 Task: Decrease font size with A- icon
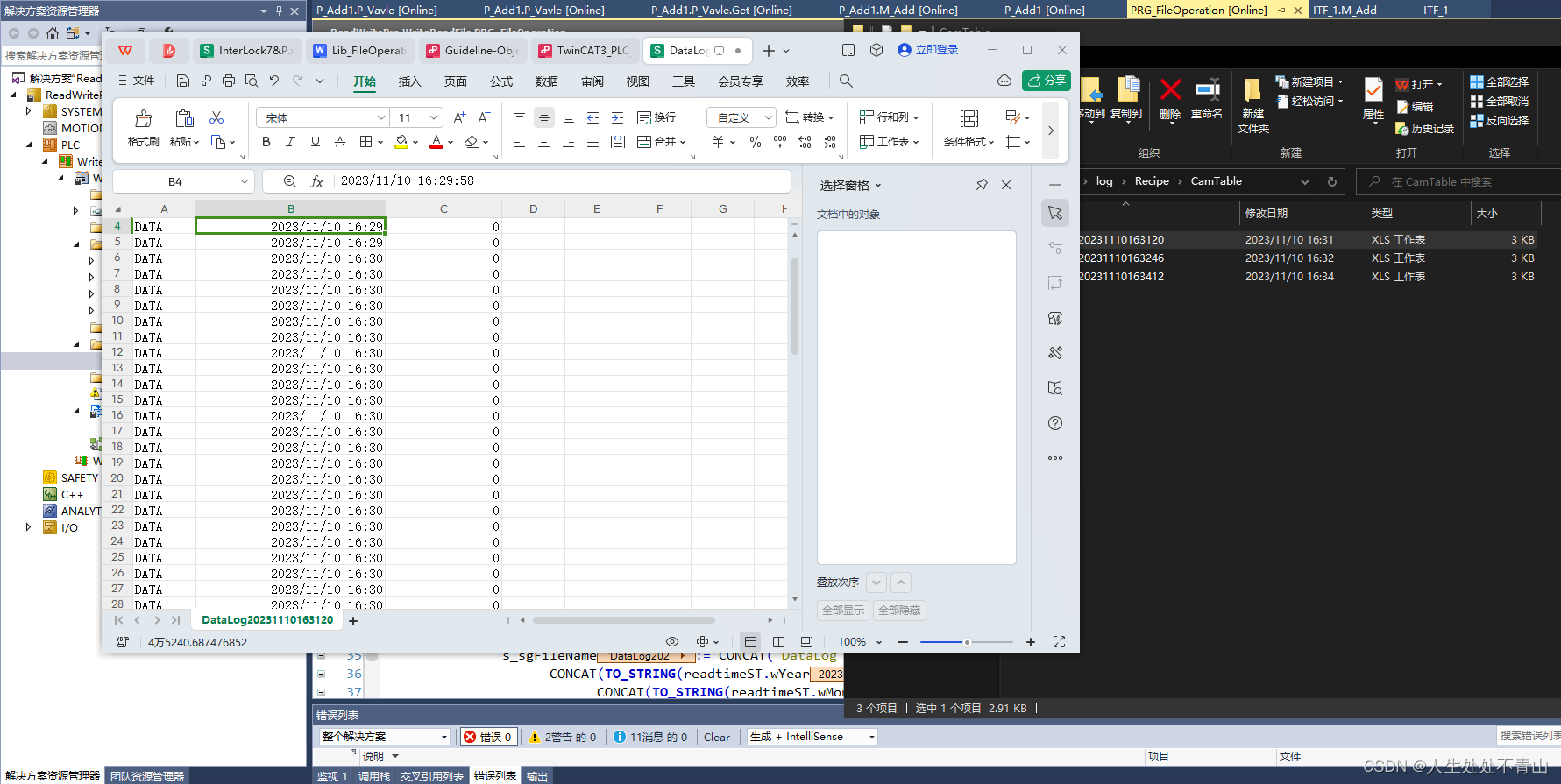(x=484, y=117)
